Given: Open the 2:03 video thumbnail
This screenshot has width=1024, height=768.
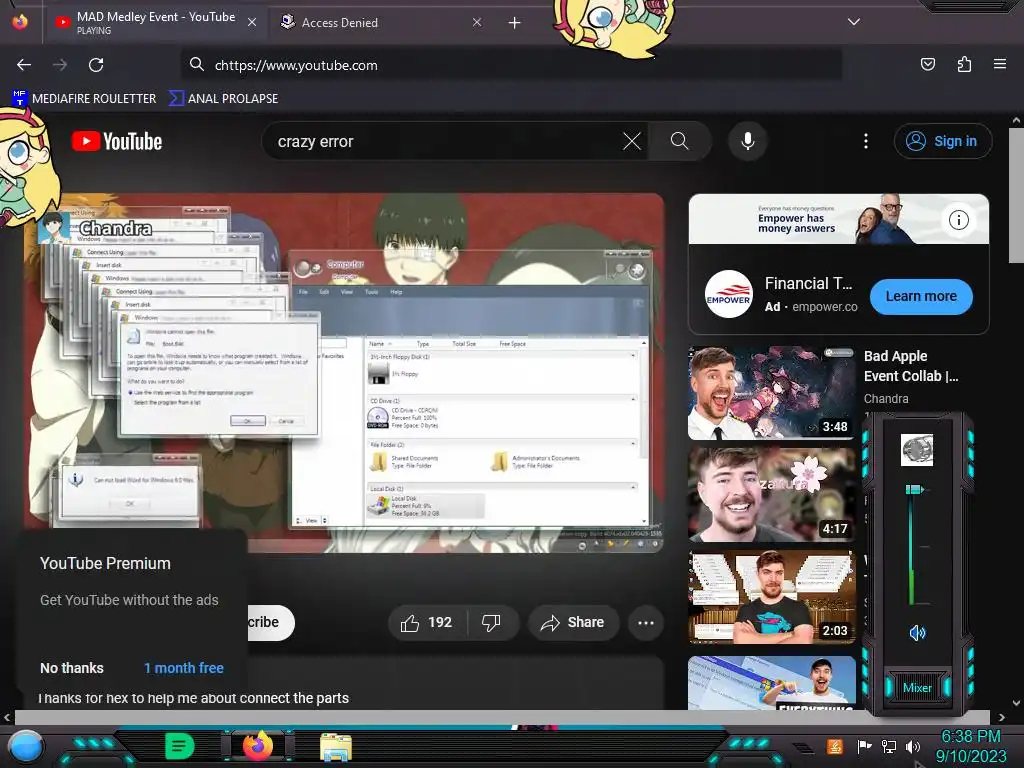Looking at the screenshot, I should pos(772,597).
